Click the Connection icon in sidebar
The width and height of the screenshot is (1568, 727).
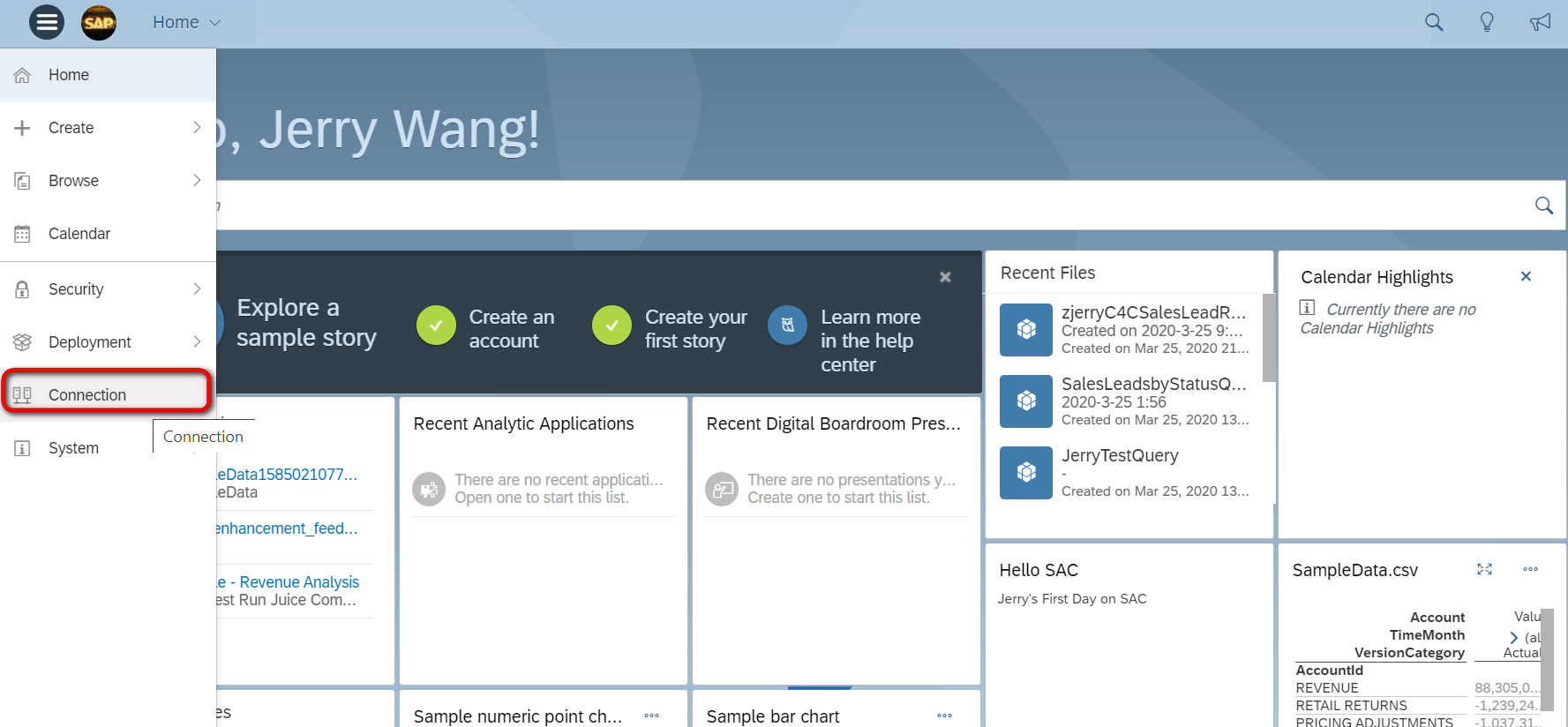click(x=22, y=395)
